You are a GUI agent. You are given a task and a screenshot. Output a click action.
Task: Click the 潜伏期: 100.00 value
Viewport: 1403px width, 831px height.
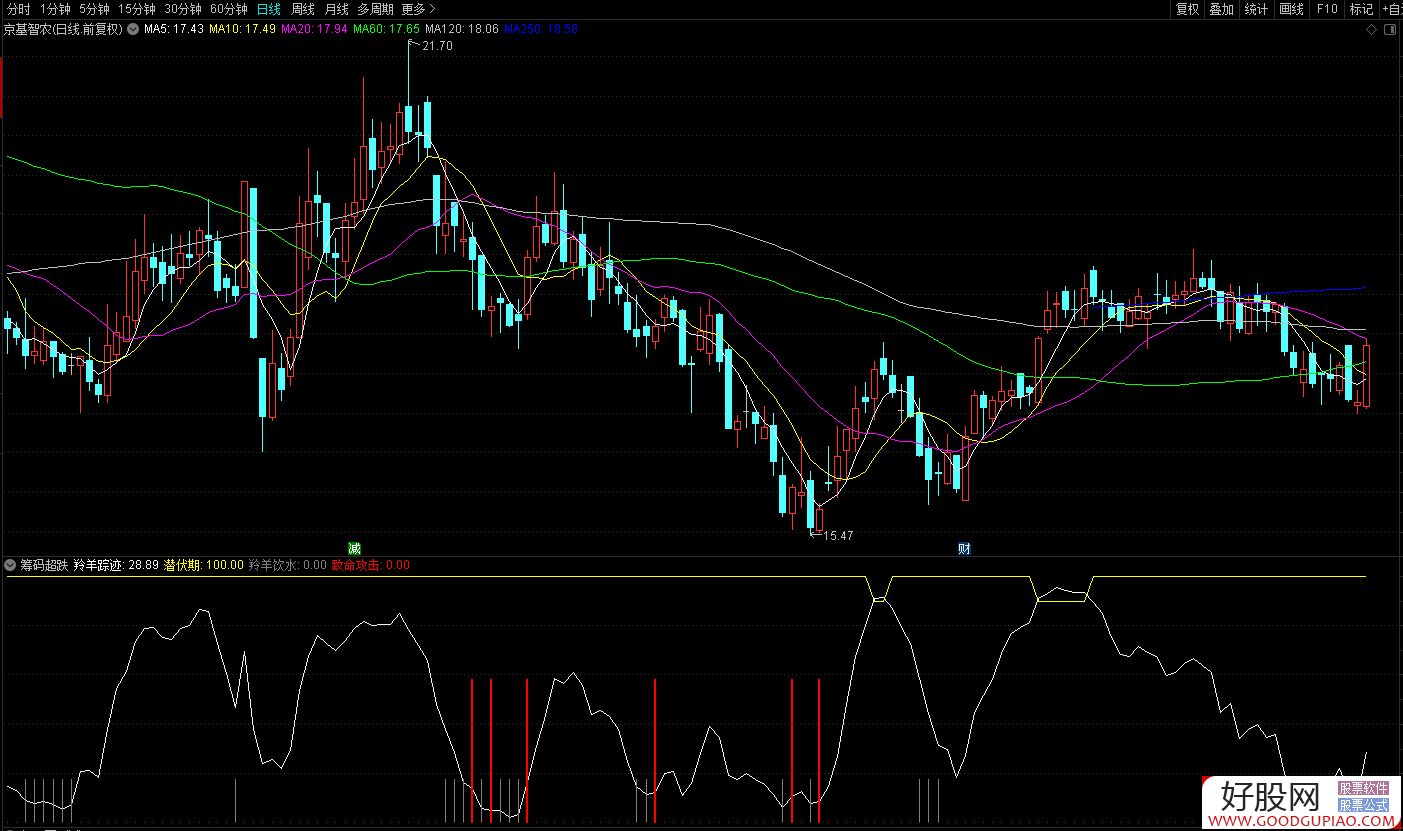click(203, 565)
